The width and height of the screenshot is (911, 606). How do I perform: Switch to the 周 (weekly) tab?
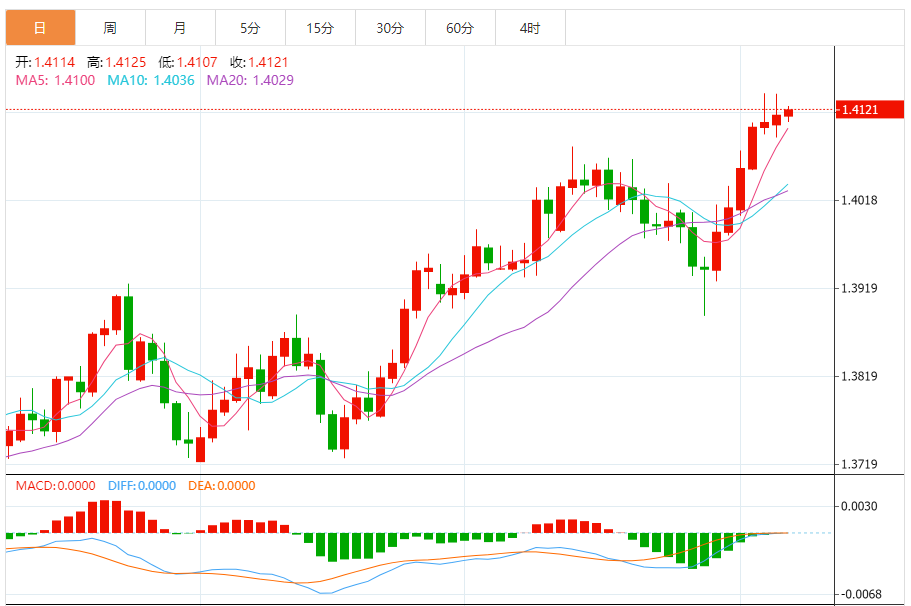(110, 28)
